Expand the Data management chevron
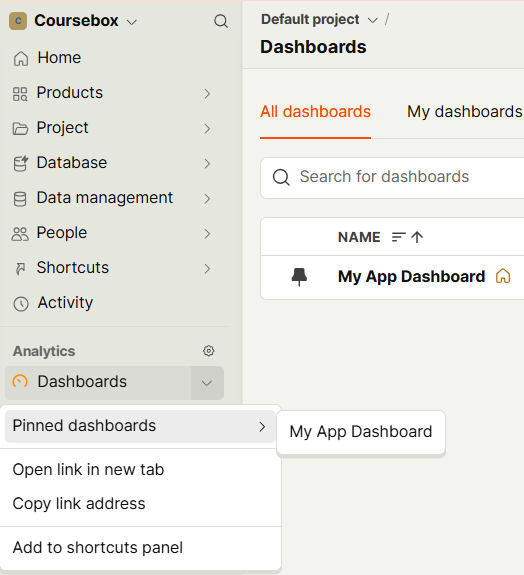The width and height of the screenshot is (524, 575). tap(207, 198)
